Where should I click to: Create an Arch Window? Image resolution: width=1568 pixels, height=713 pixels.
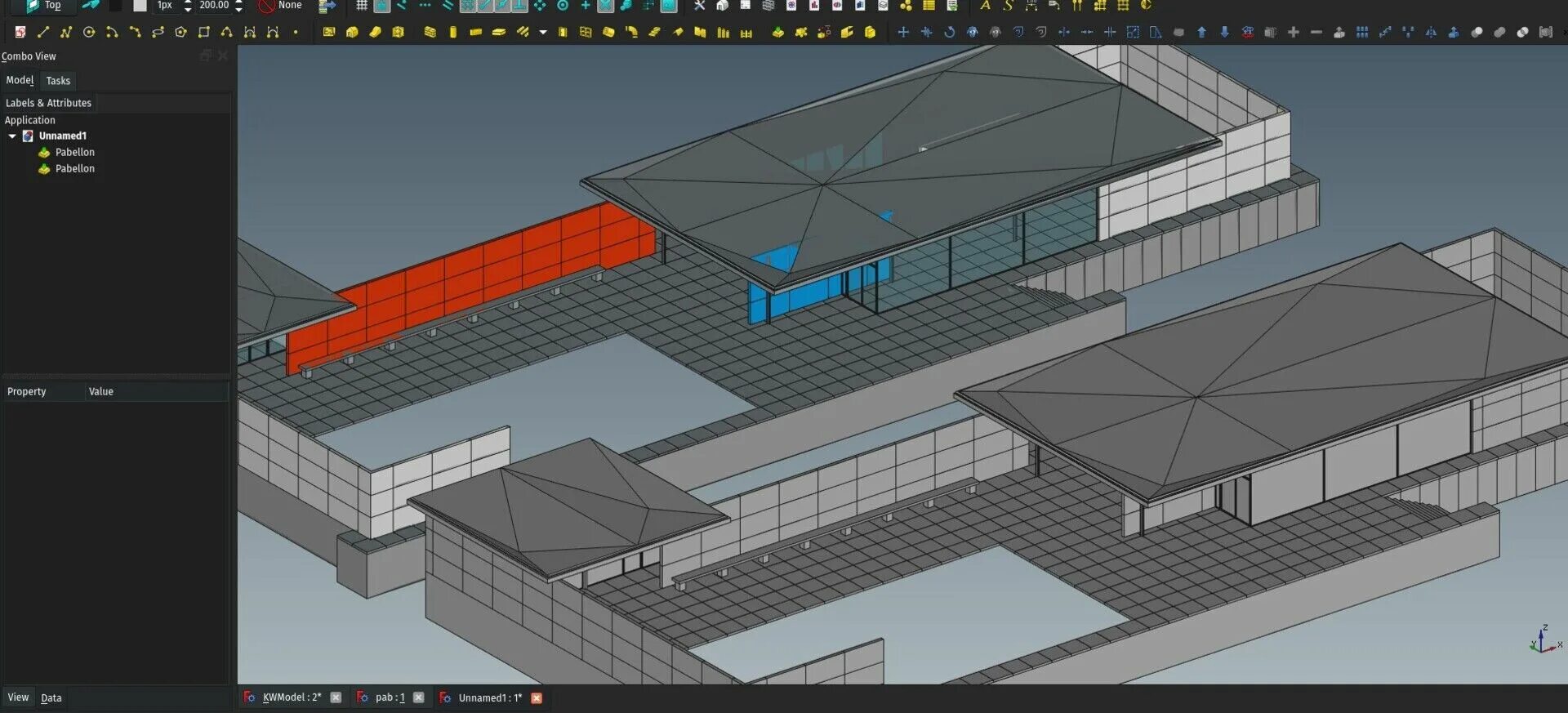coord(586,33)
